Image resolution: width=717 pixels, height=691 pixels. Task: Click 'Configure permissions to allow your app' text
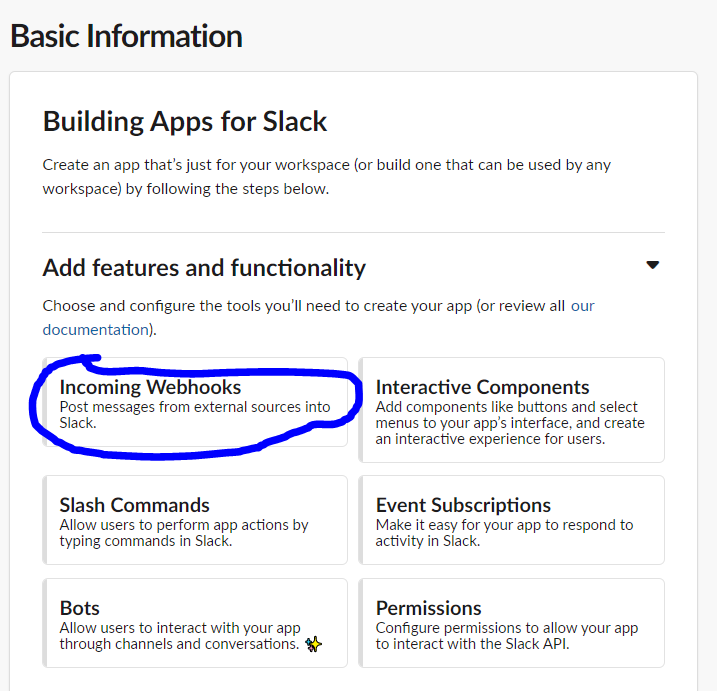(507, 636)
